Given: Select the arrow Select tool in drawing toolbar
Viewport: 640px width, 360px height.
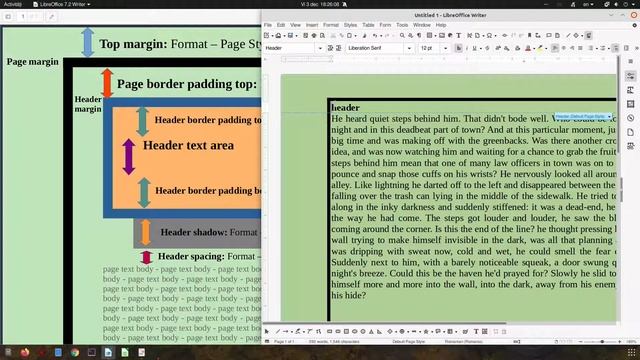Looking at the screenshot, I should tap(267, 331).
